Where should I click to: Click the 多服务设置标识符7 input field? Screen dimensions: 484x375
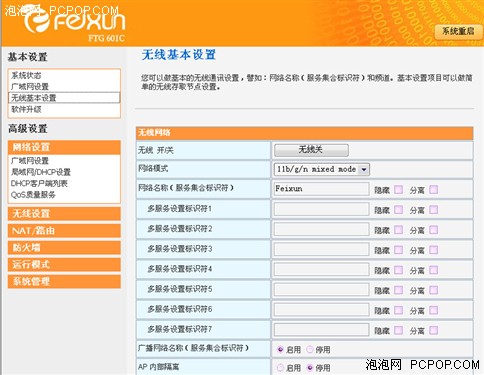321,330
